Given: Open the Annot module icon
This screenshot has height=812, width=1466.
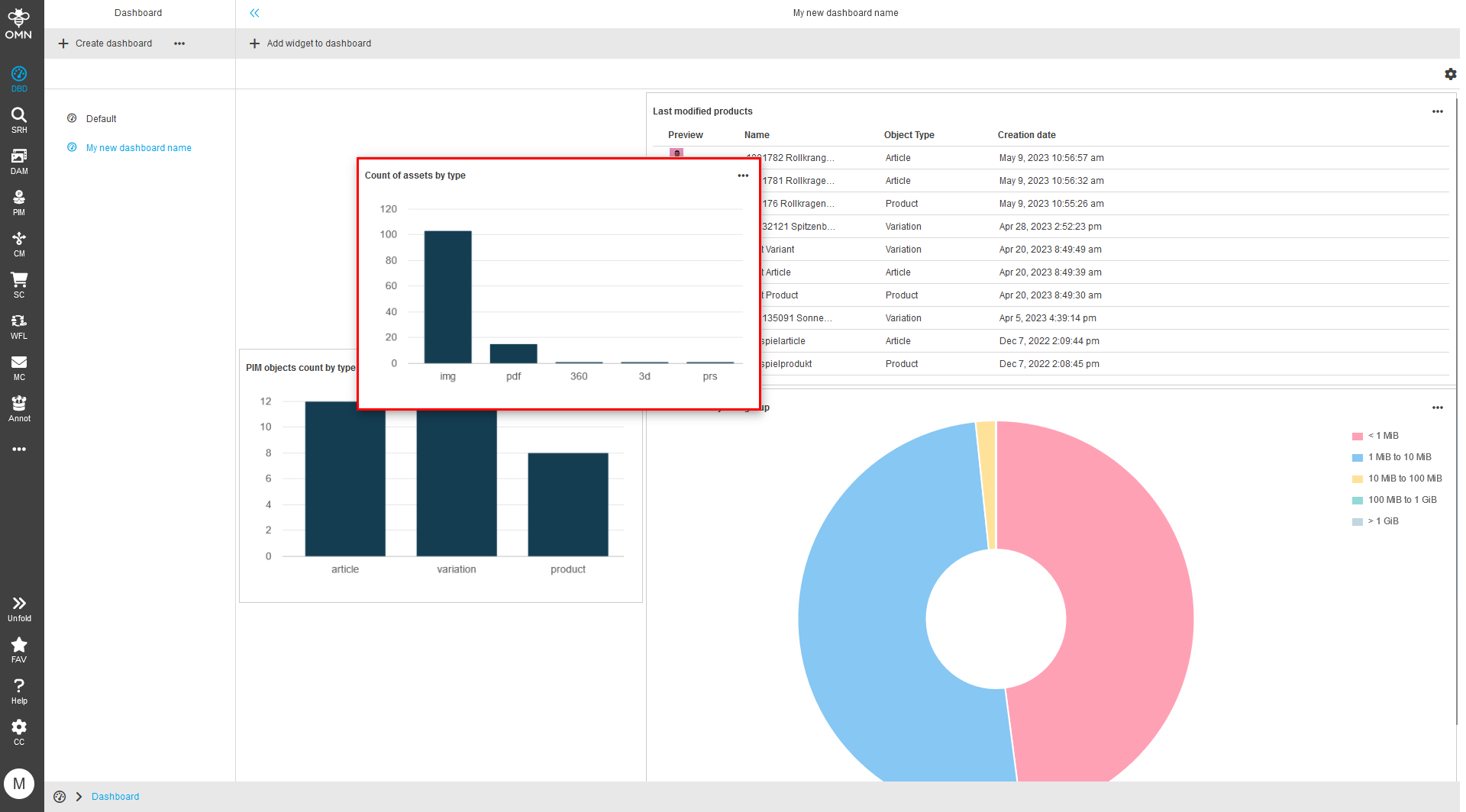Looking at the screenshot, I should 19,408.
